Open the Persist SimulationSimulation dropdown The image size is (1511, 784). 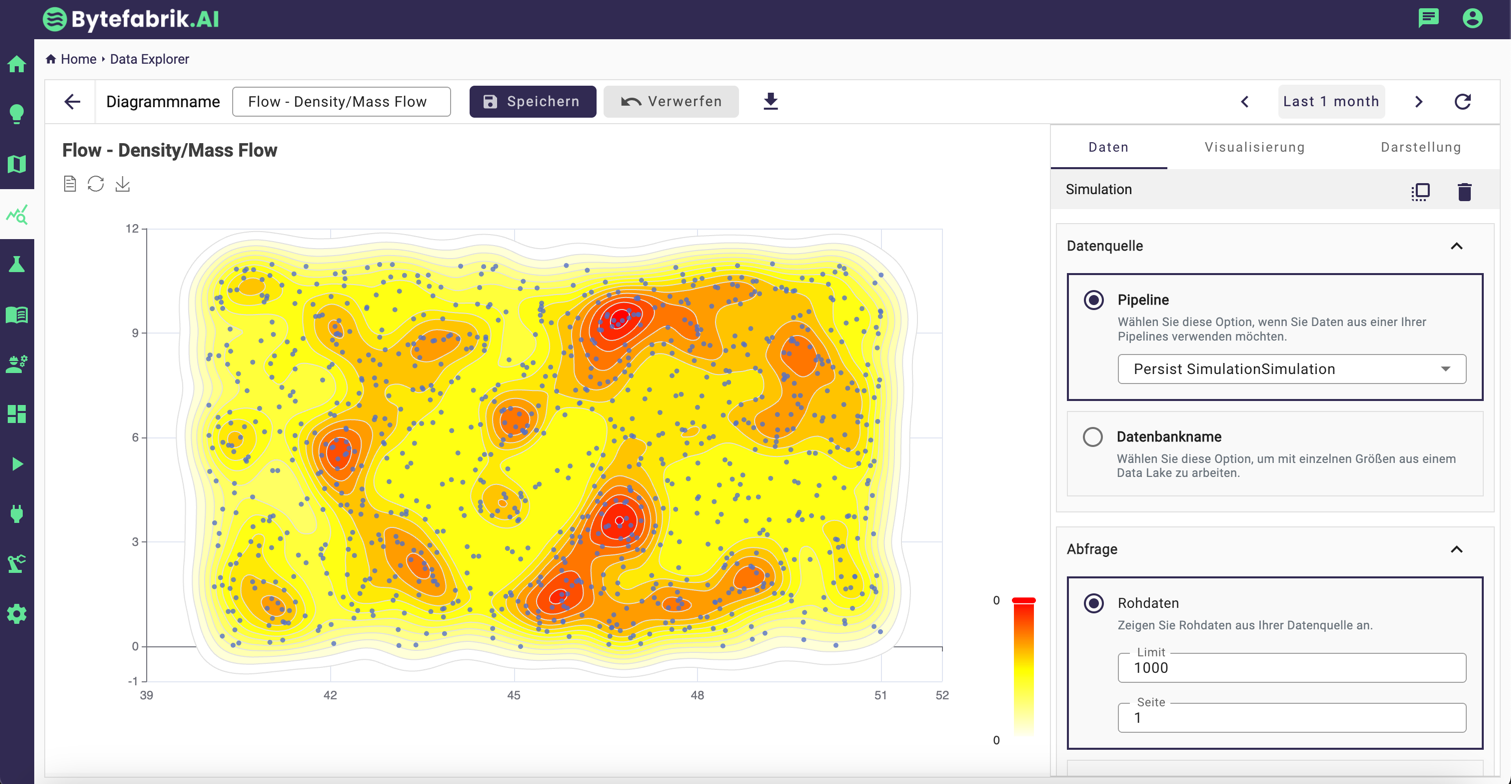(1291, 369)
